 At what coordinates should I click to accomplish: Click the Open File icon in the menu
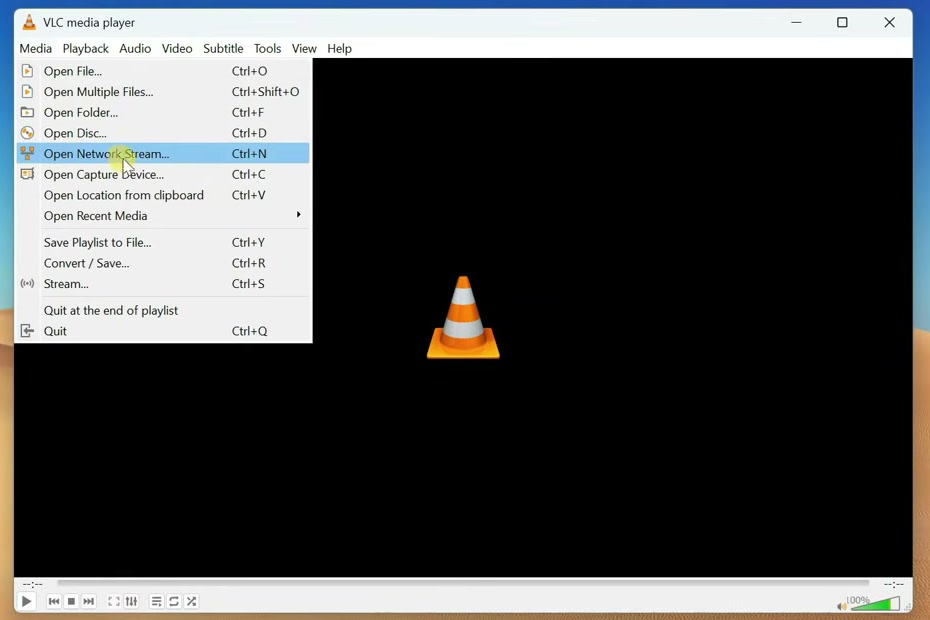point(27,71)
